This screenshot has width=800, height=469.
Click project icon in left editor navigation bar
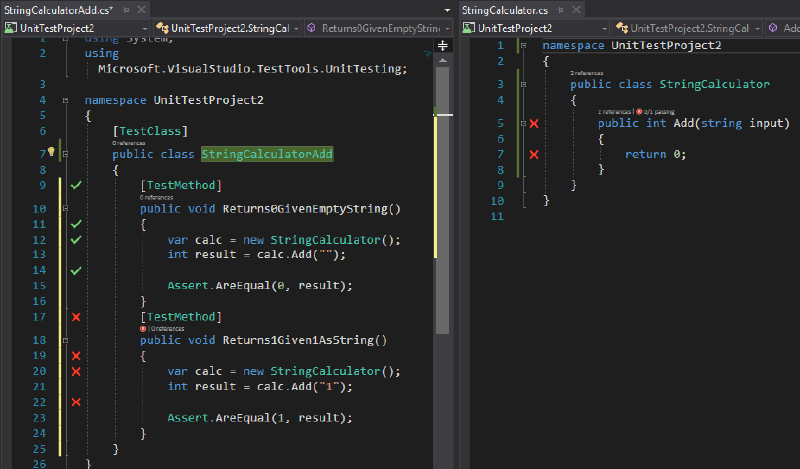10,28
